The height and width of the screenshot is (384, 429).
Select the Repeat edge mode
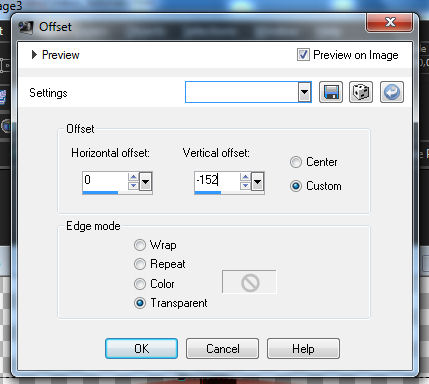point(140,264)
